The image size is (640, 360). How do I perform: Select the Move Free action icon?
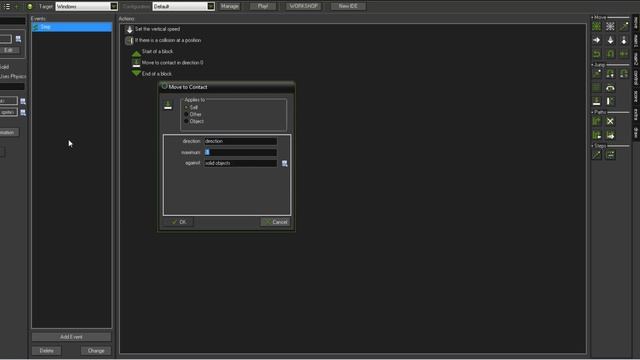[610, 27]
